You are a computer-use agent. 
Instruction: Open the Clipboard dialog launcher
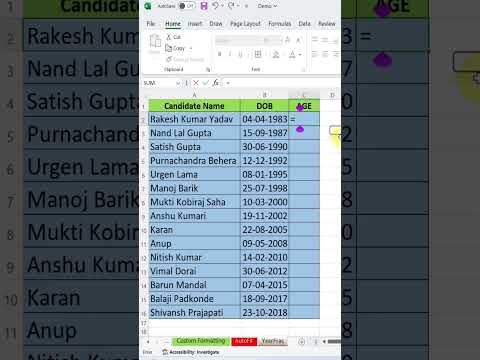(208, 70)
